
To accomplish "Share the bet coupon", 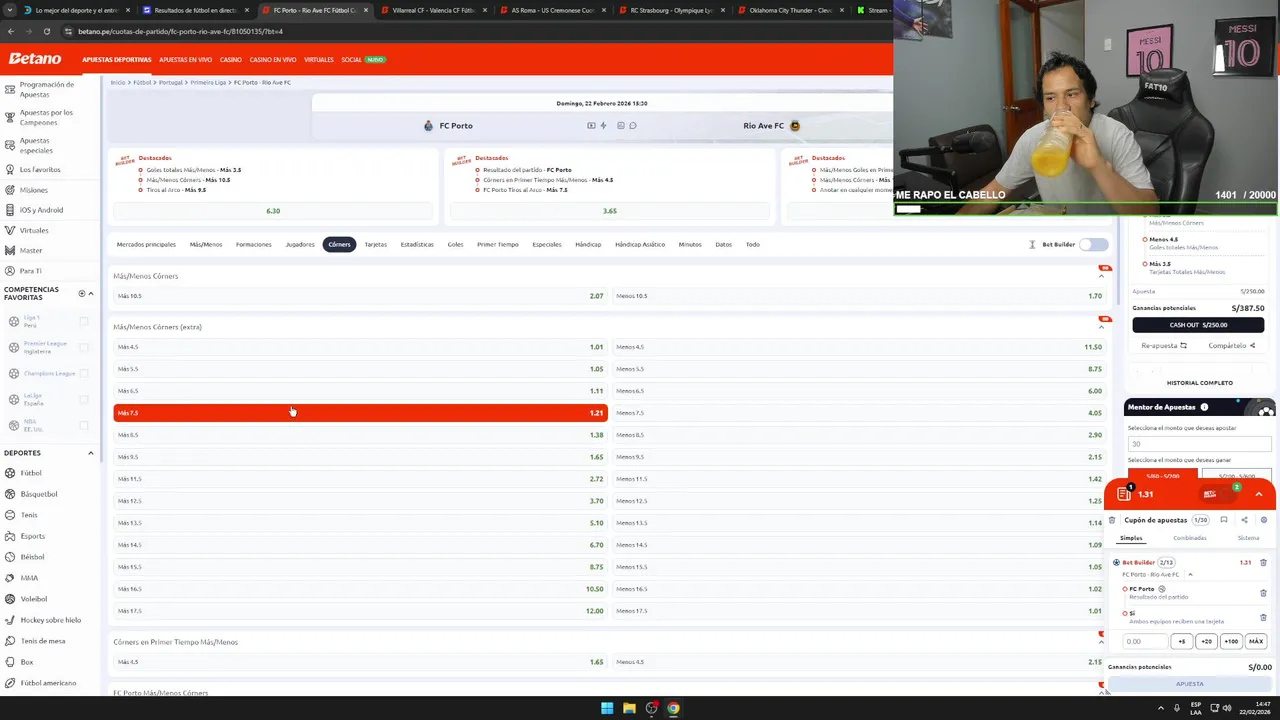I will pyautogui.click(x=1244, y=520).
